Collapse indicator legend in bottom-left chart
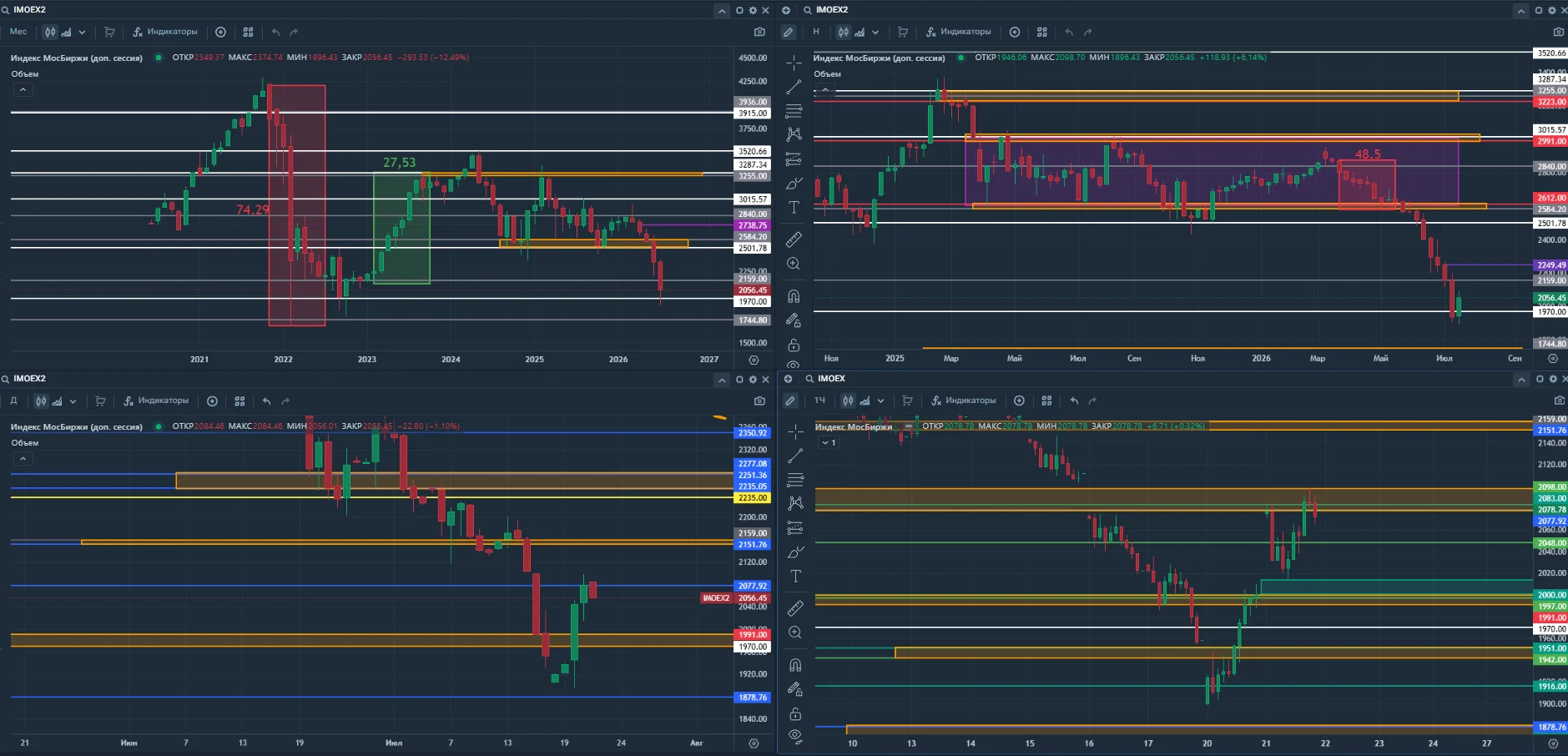 [x=23, y=458]
